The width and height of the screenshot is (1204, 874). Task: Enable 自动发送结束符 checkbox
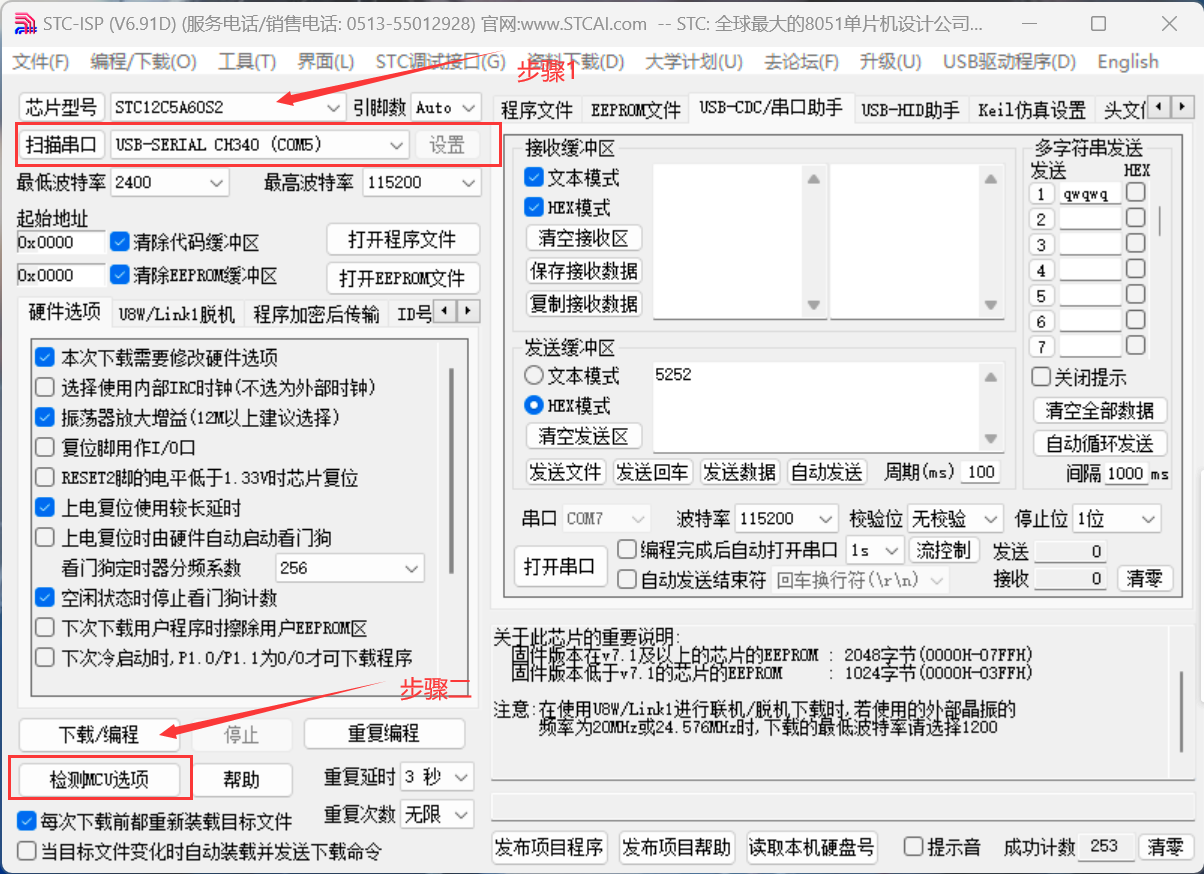[x=627, y=579]
